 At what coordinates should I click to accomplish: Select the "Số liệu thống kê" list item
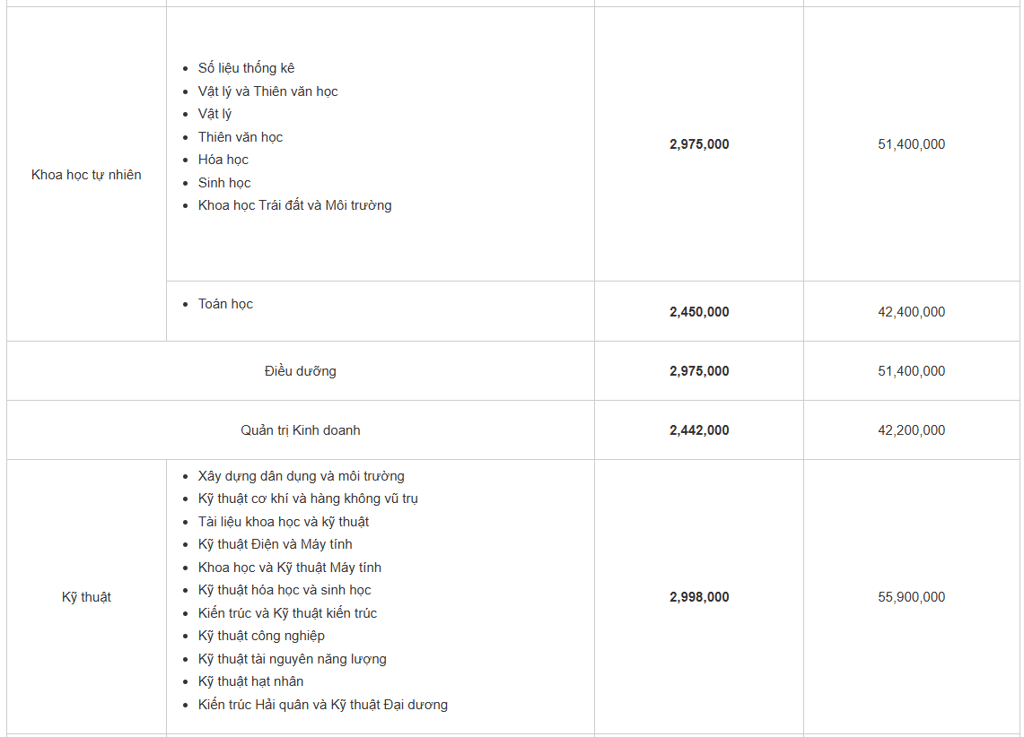click(x=246, y=68)
